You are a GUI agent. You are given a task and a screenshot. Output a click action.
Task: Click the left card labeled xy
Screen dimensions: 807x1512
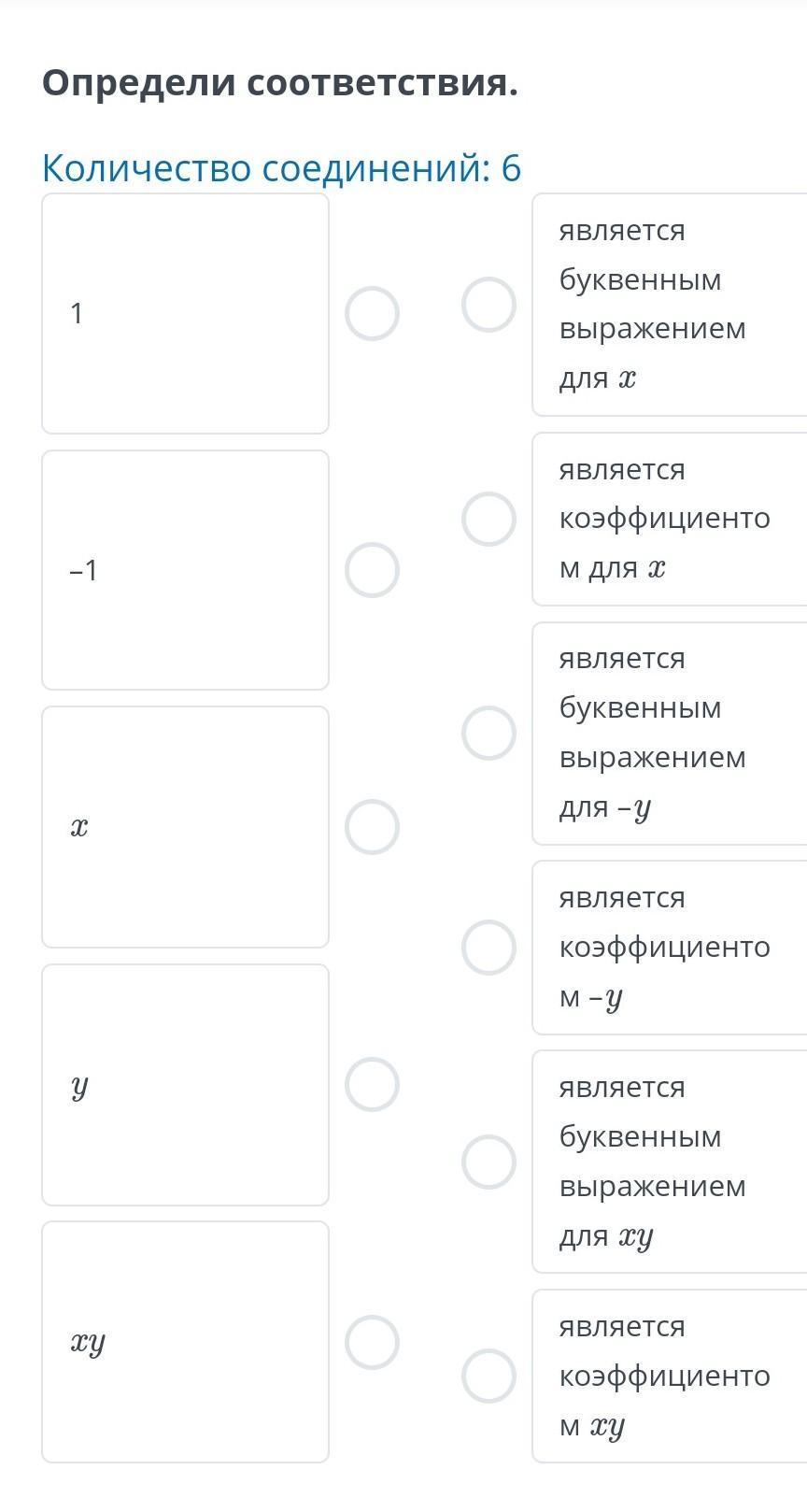click(185, 1342)
